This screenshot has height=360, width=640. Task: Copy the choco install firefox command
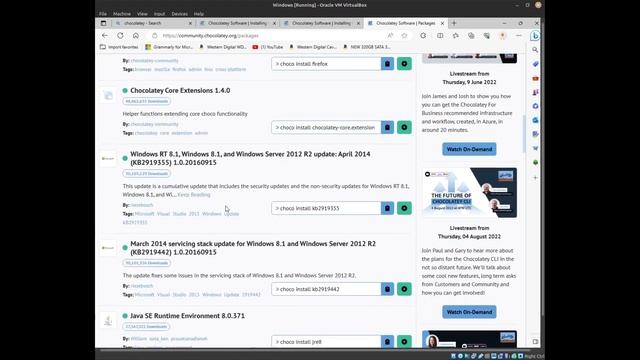pyautogui.click(x=387, y=64)
